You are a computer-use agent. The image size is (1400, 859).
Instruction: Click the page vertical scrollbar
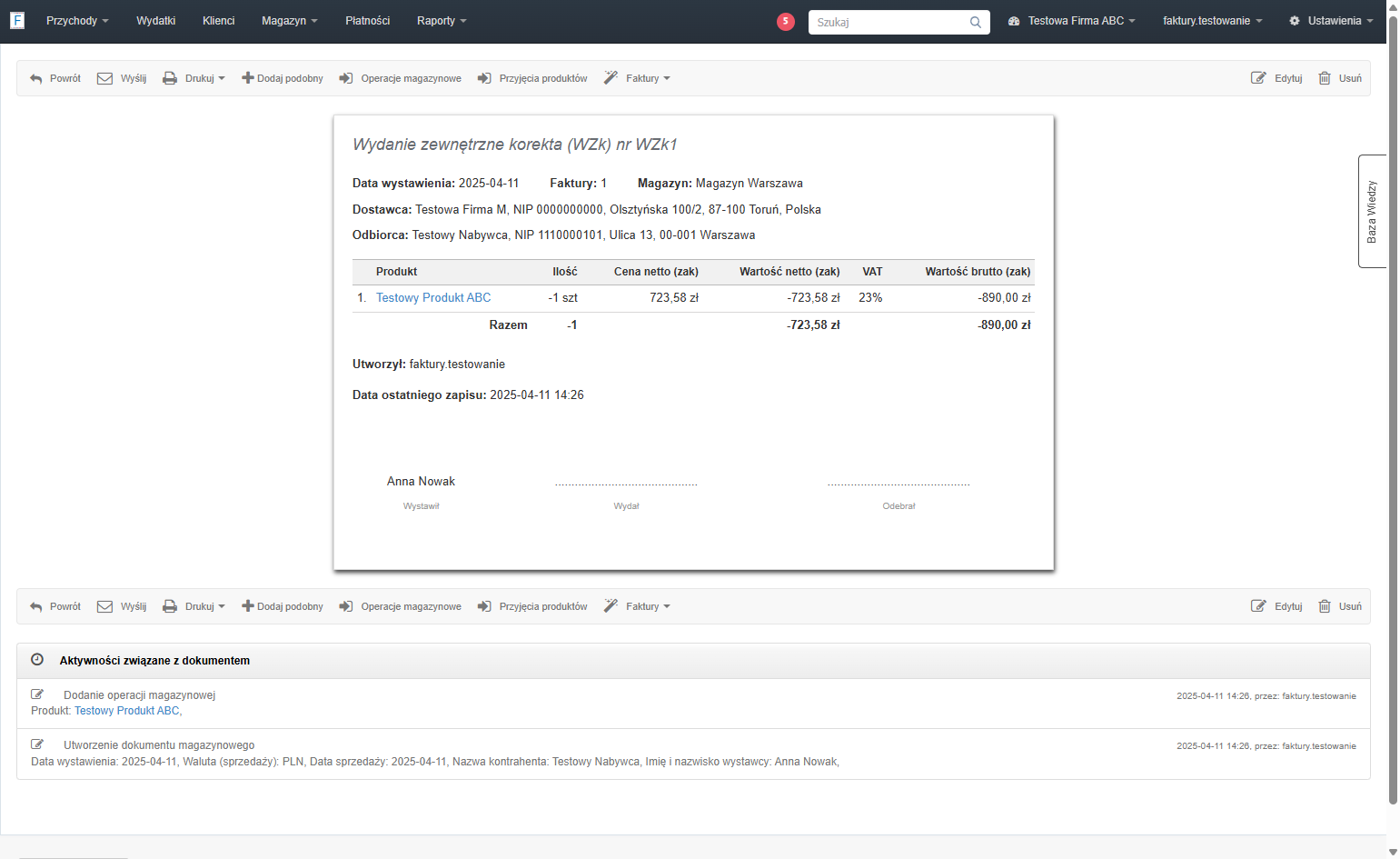(1393, 409)
